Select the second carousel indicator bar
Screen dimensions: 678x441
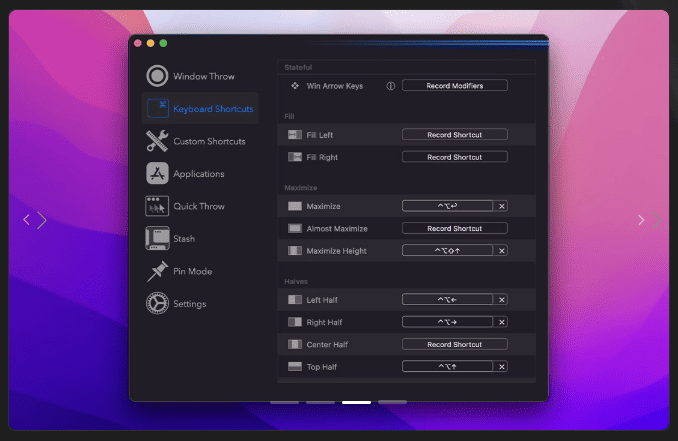[x=320, y=403]
